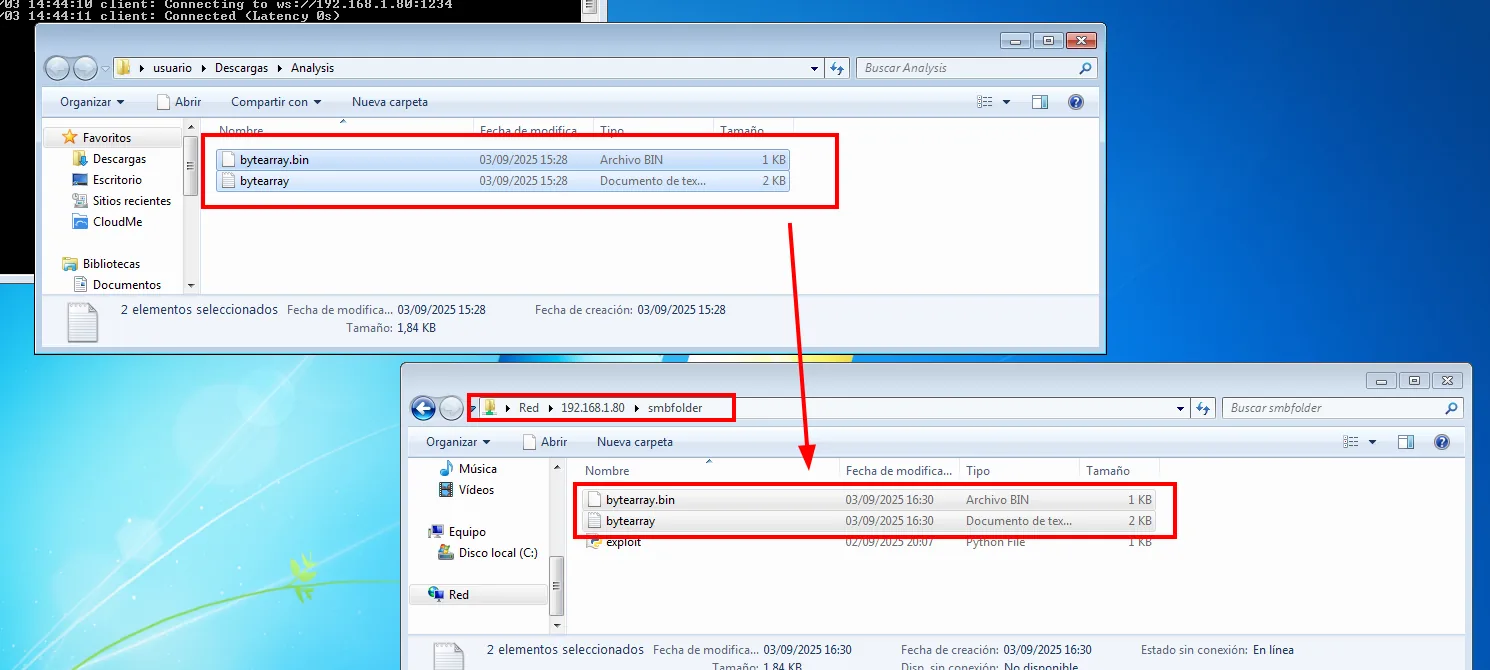This screenshot has height=670, width=1490.
Task: Click forward arrow in smbfolder window
Action: (452, 408)
